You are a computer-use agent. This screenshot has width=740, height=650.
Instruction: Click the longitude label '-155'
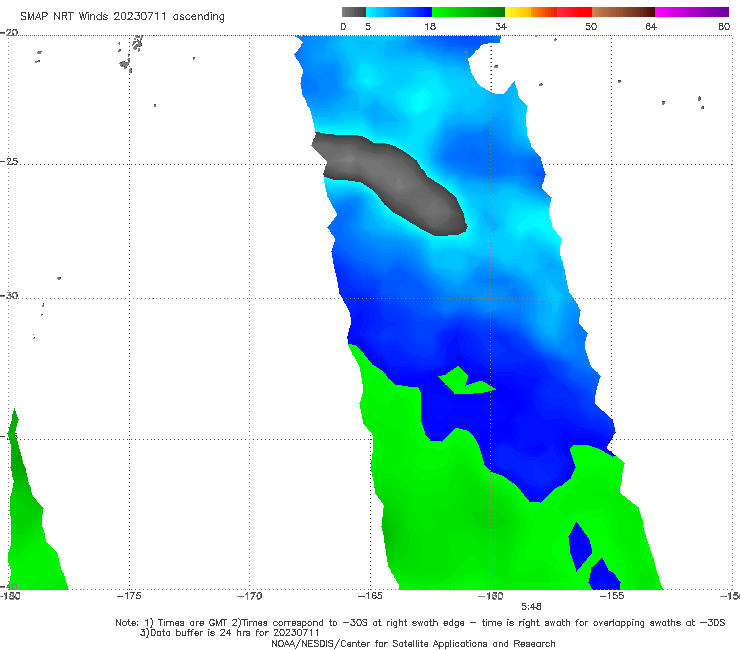(x=612, y=596)
